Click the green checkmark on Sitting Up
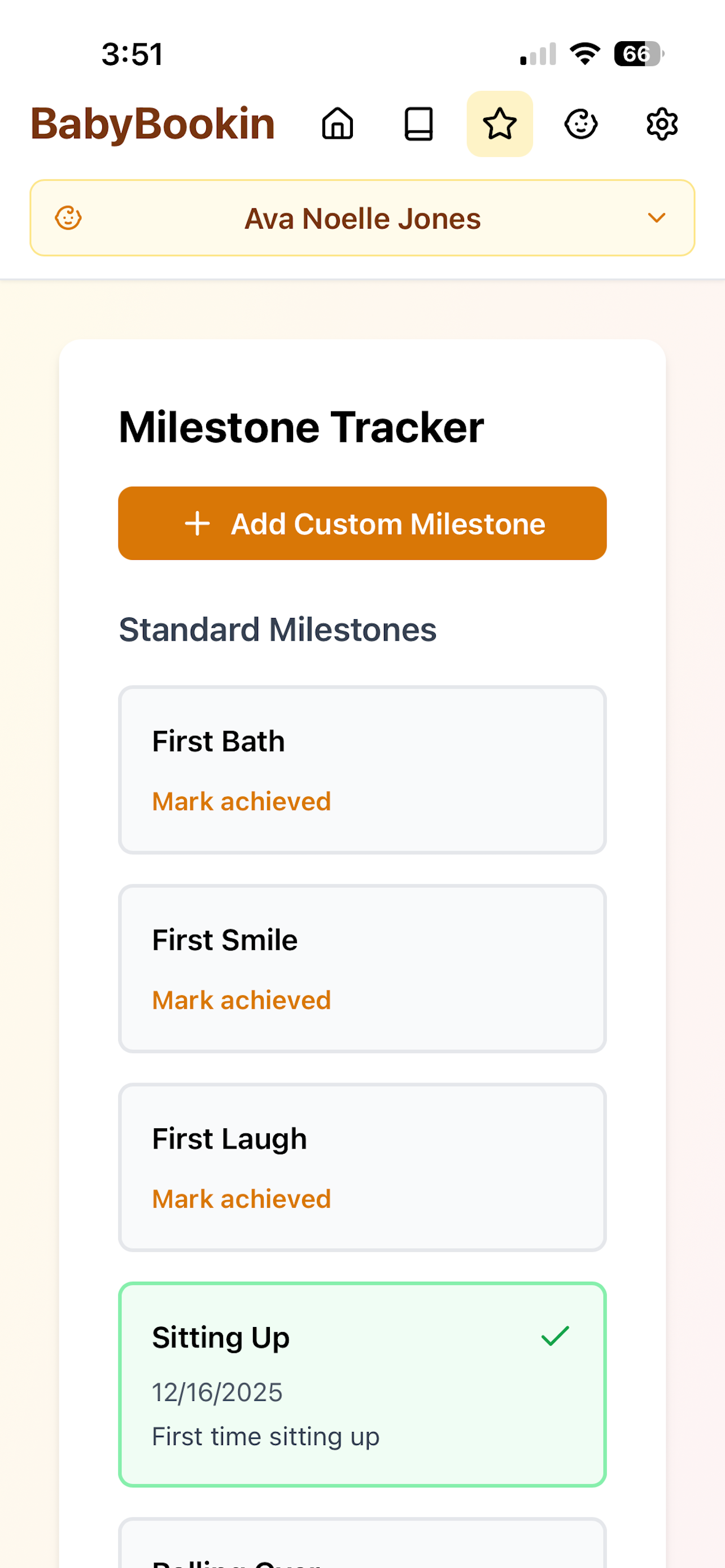 (555, 1336)
